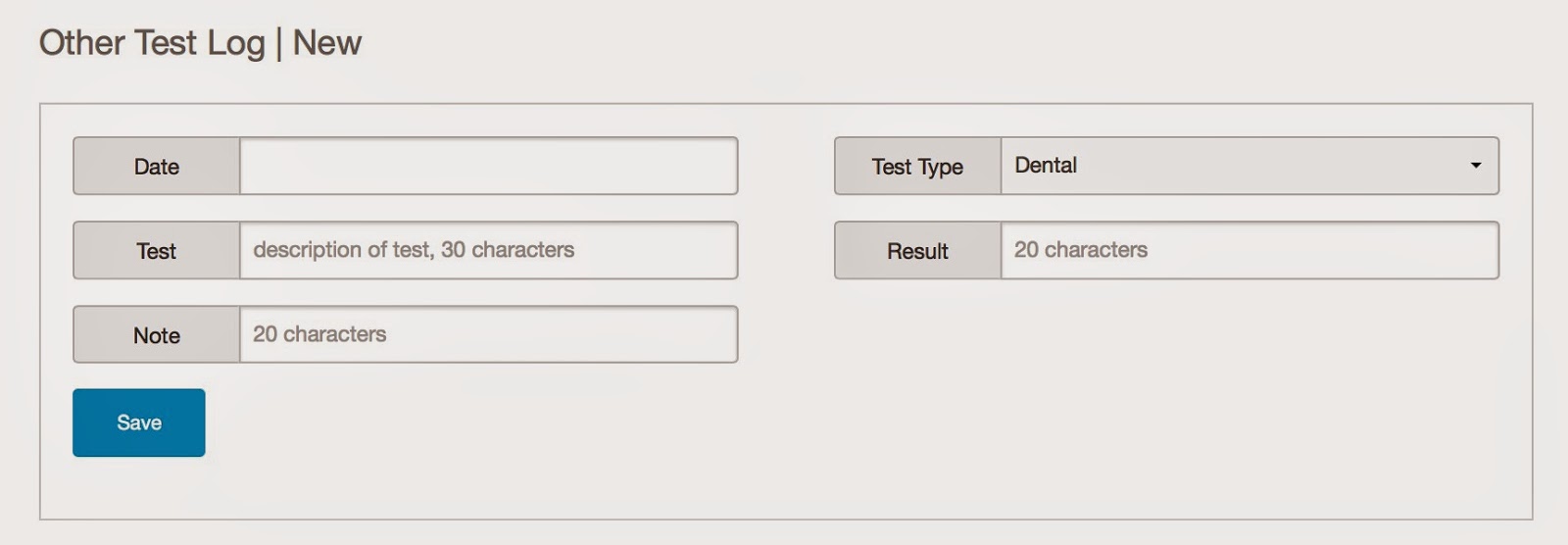Open the Test Type dropdown showing Dental
Viewport: 1568px width, 545px height.
click(1249, 166)
